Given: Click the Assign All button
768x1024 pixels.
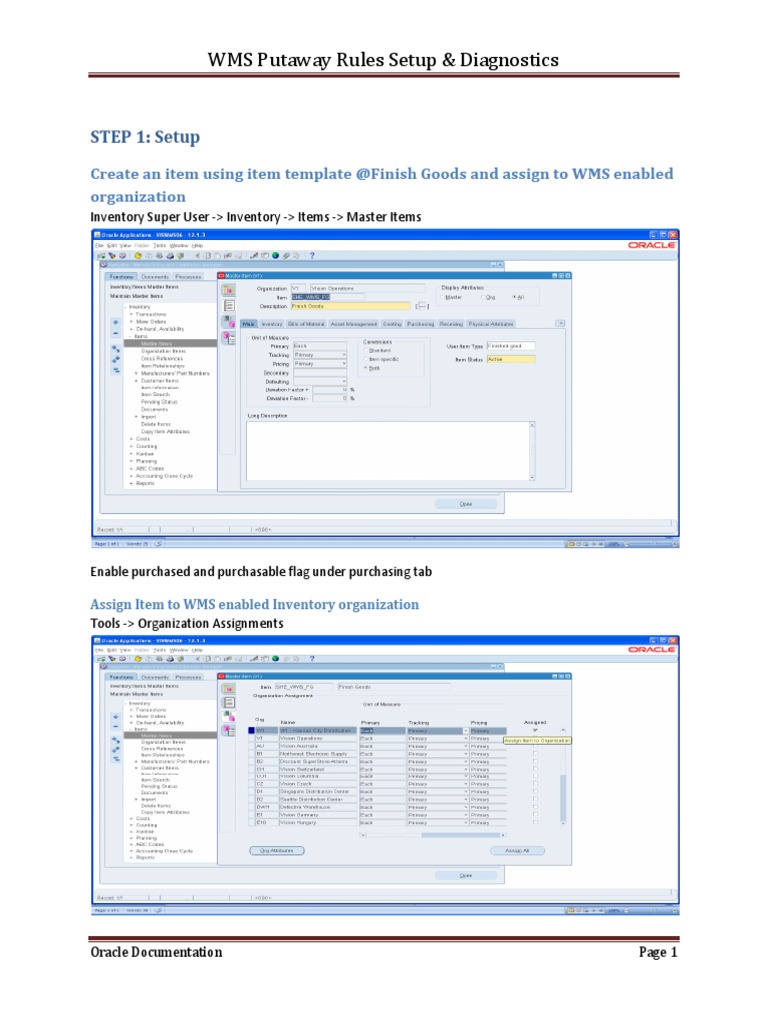Looking at the screenshot, I should tap(517, 850).
